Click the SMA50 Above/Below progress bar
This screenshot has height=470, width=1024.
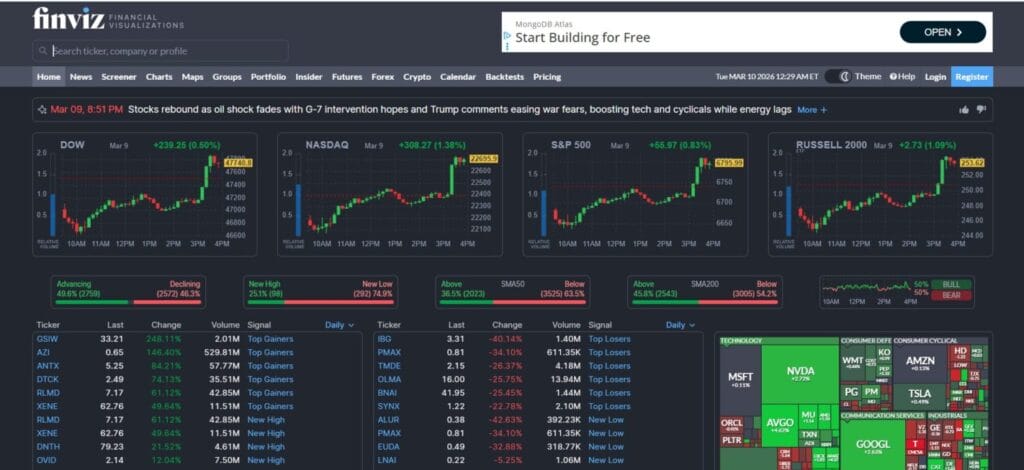pyautogui.click(x=513, y=302)
